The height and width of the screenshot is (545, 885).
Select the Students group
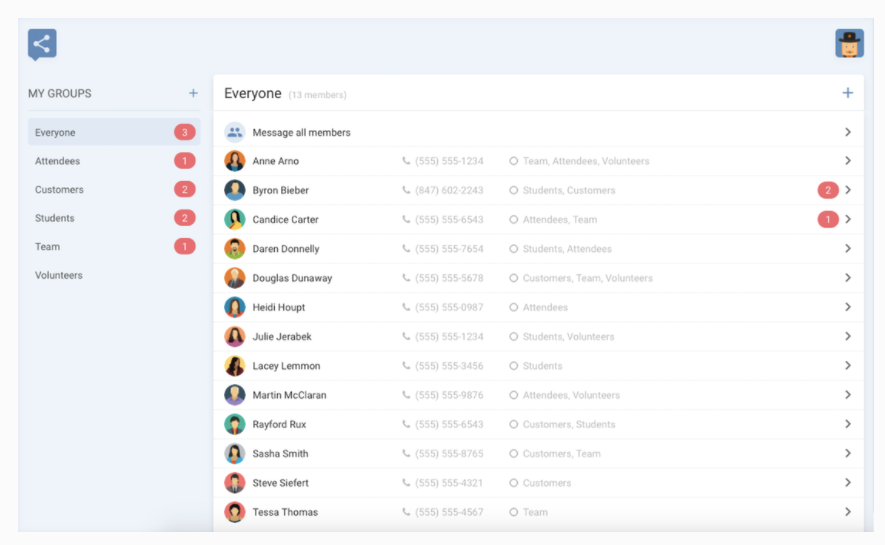click(x=114, y=218)
